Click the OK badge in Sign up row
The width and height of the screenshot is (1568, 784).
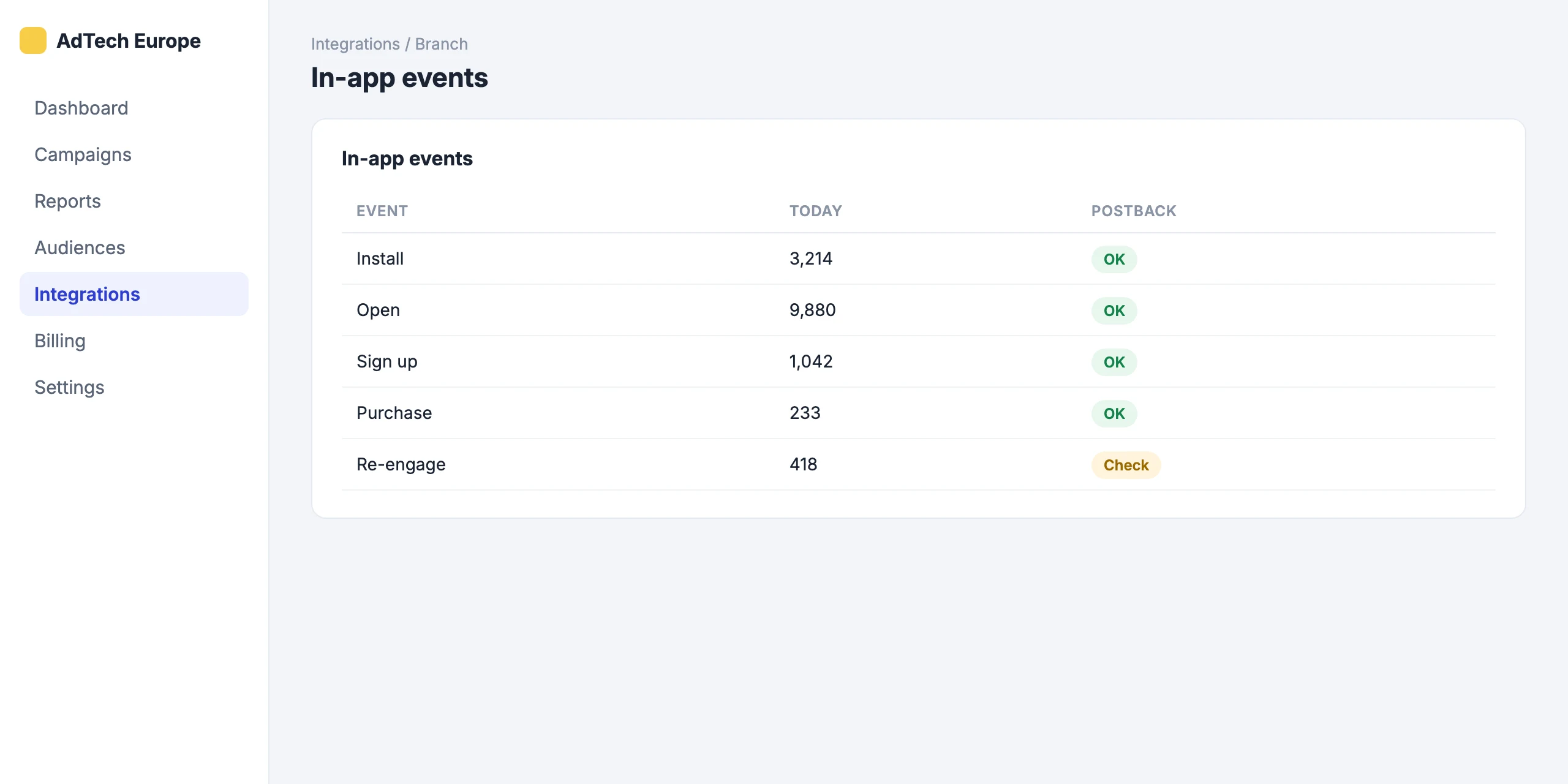[1114, 362]
